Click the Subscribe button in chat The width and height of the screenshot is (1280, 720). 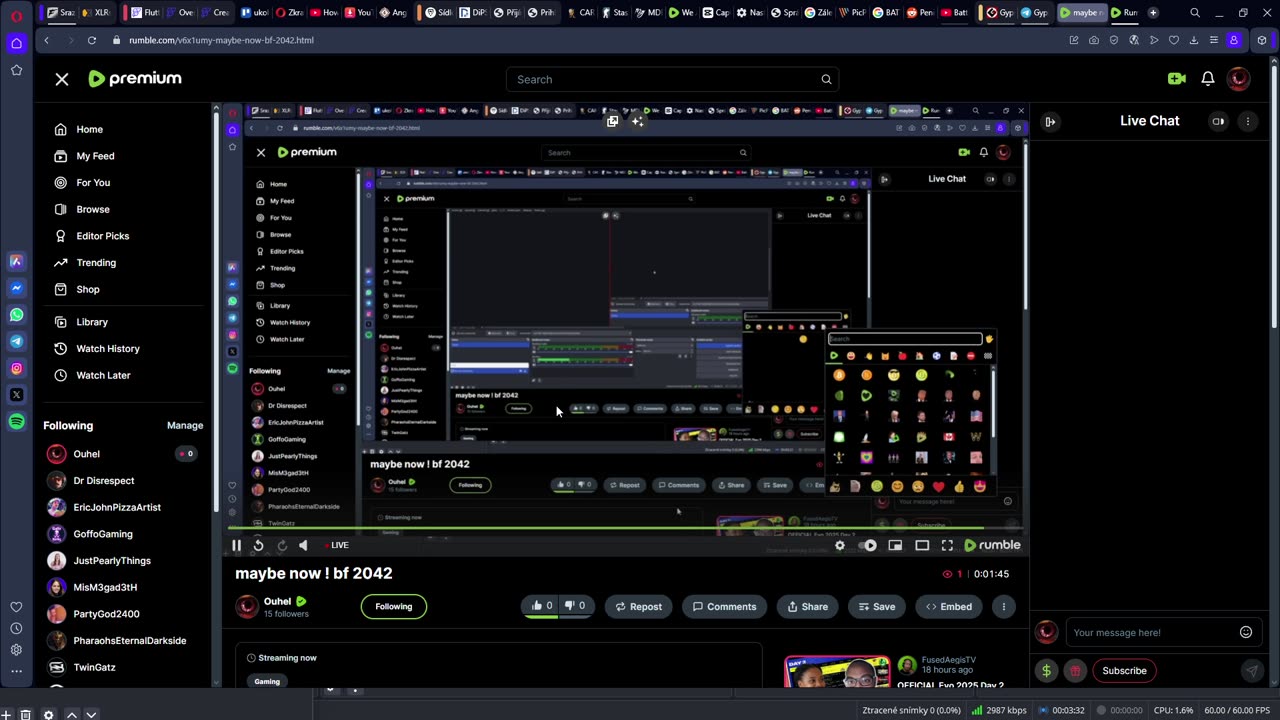[x=1124, y=671]
